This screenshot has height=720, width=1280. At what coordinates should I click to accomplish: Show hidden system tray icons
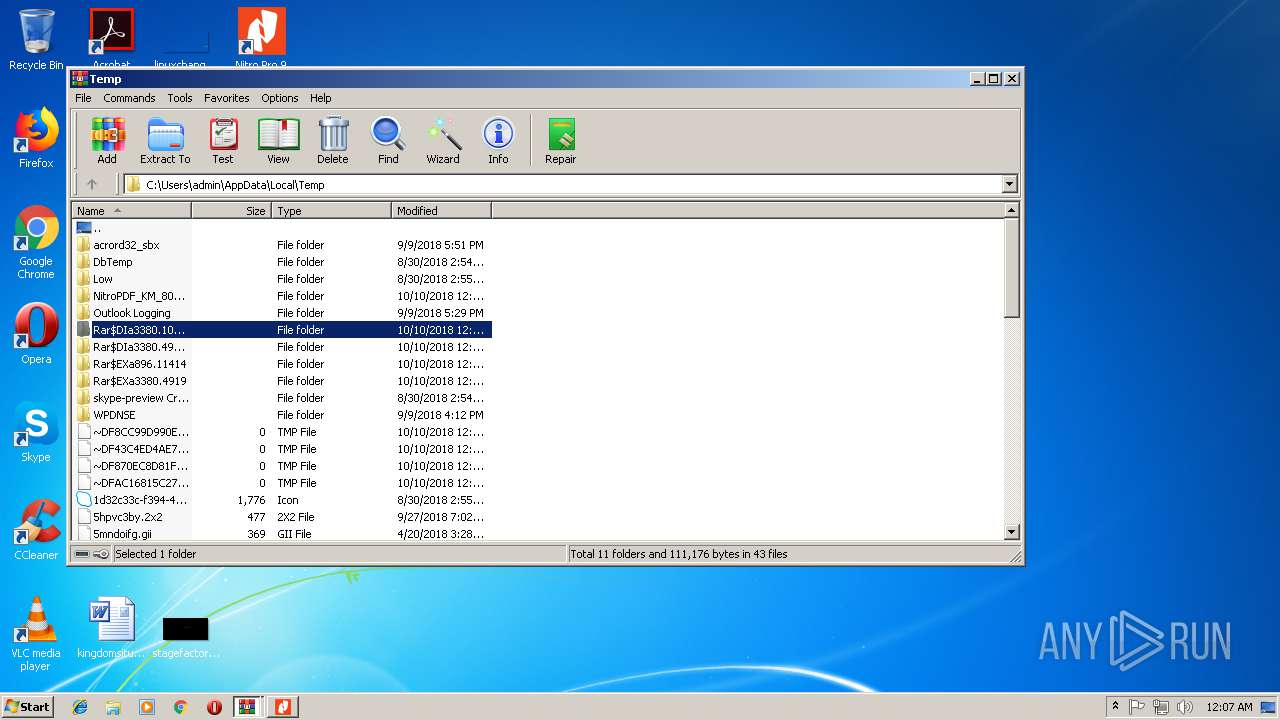point(1115,707)
